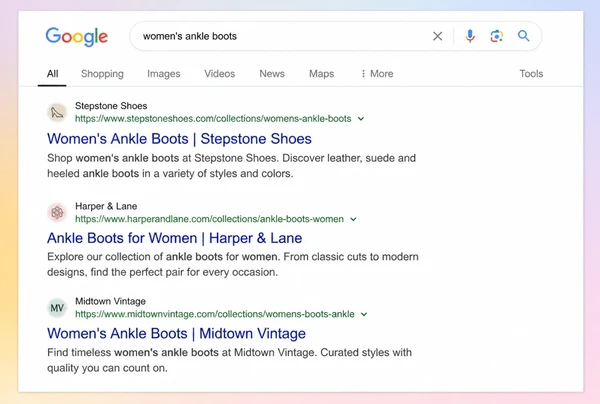The image size is (600, 404).
Task: Expand the arrow next to stepstoneshoes.com URL
Action: coord(361,119)
